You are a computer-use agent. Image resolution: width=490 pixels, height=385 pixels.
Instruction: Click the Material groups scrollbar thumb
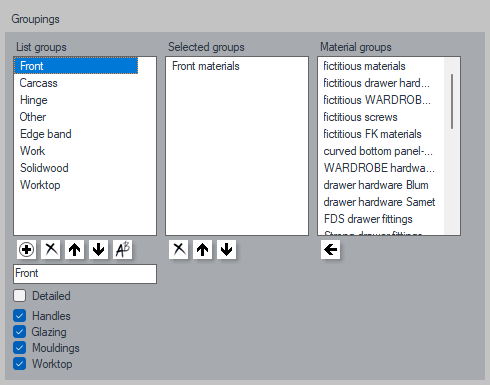pyautogui.click(x=452, y=101)
